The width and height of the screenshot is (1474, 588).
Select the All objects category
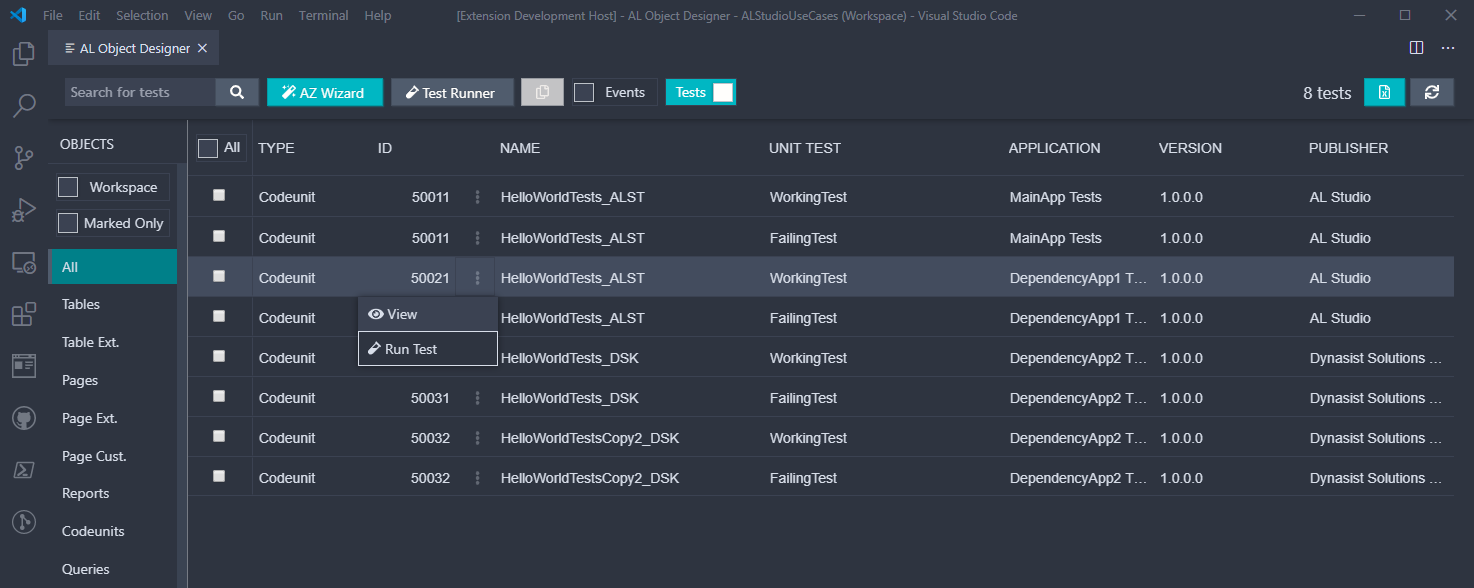point(113,267)
